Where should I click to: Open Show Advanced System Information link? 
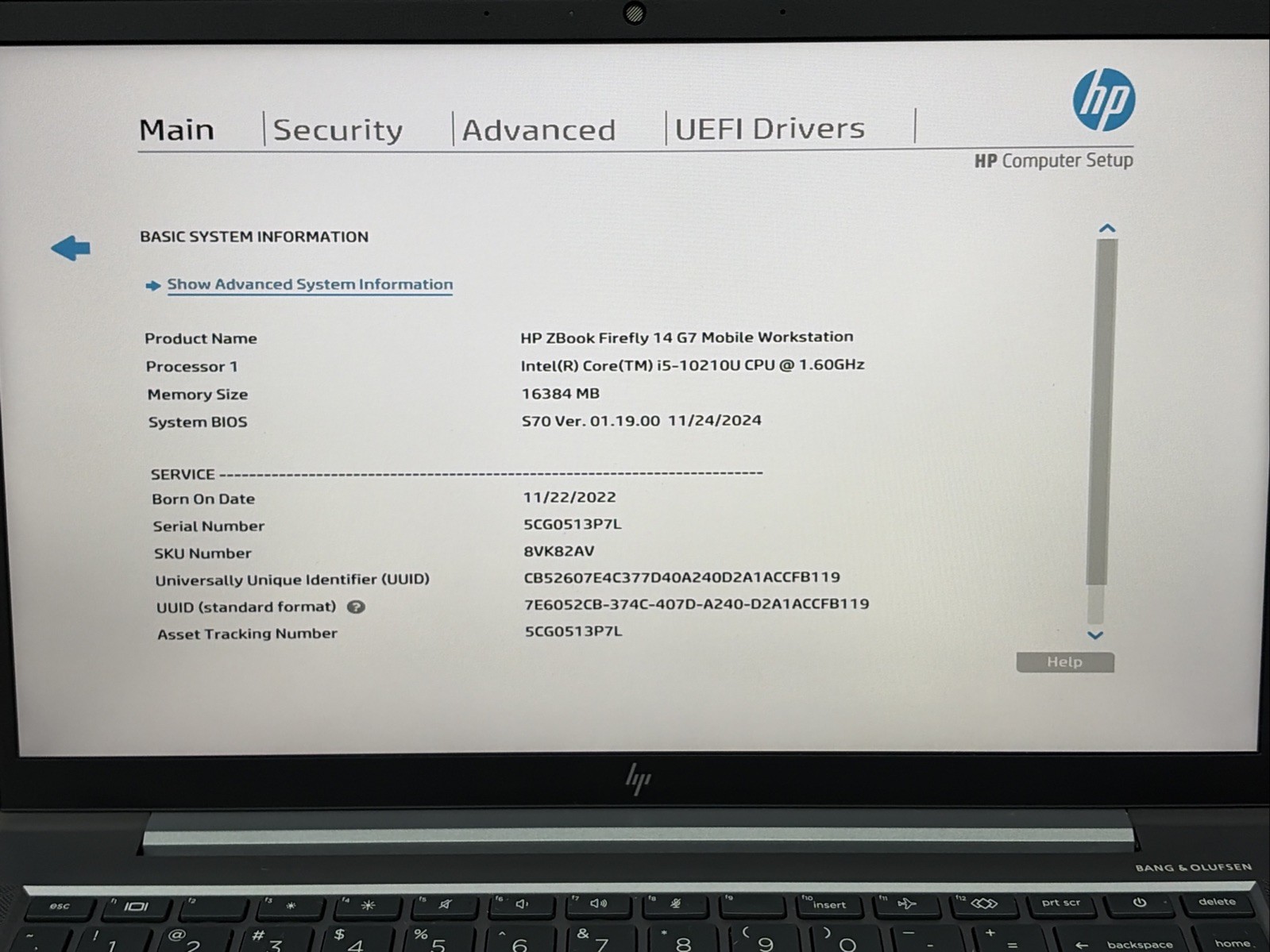pyautogui.click(x=310, y=284)
